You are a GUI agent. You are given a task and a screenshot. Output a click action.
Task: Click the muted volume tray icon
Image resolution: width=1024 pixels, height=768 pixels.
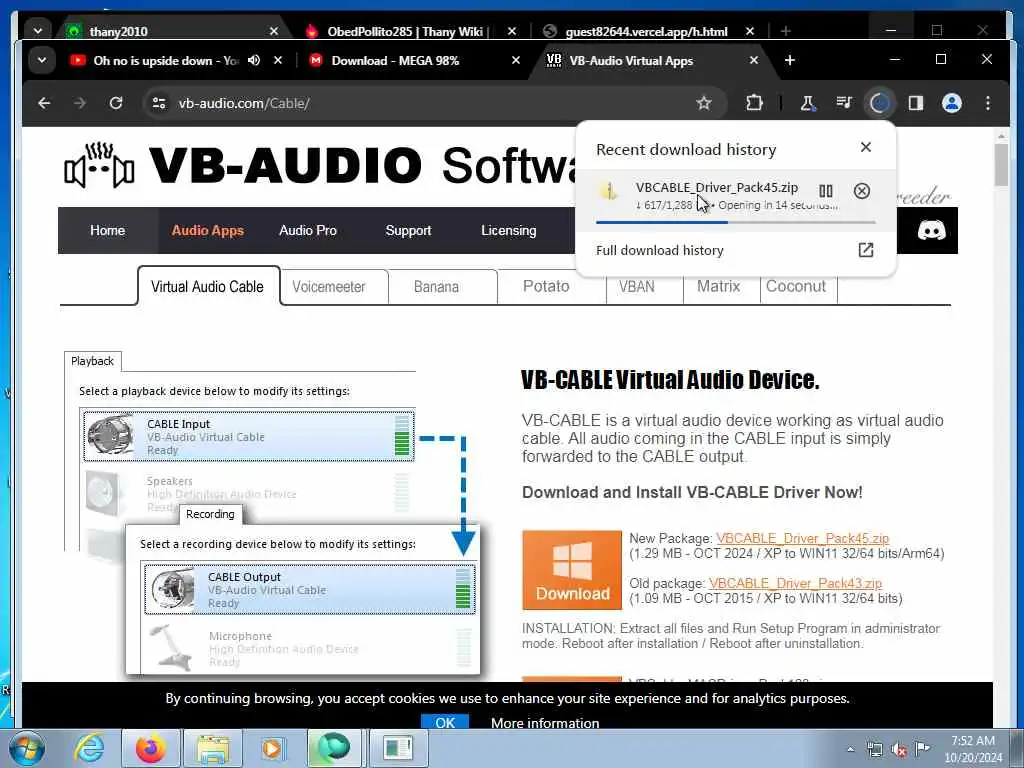point(899,750)
